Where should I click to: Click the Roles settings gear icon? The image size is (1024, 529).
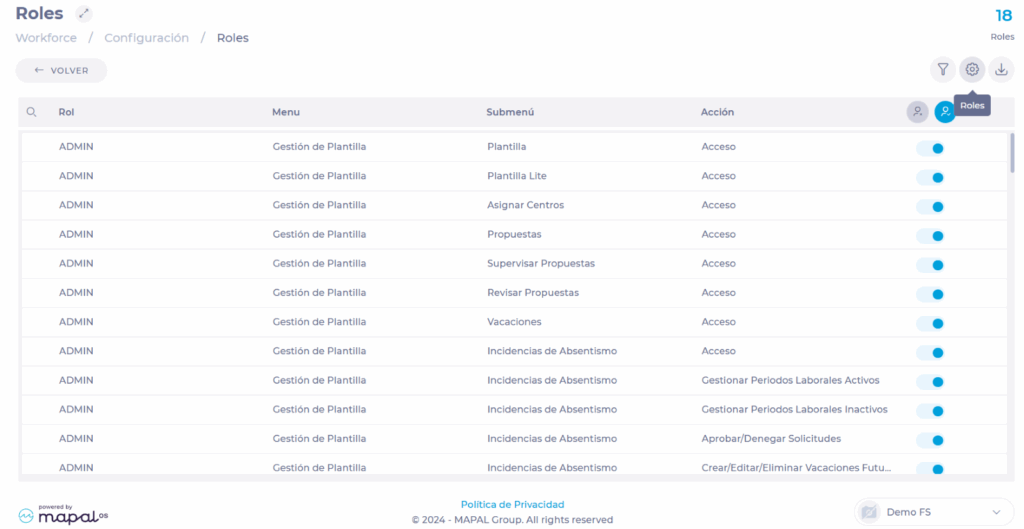pos(972,70)
